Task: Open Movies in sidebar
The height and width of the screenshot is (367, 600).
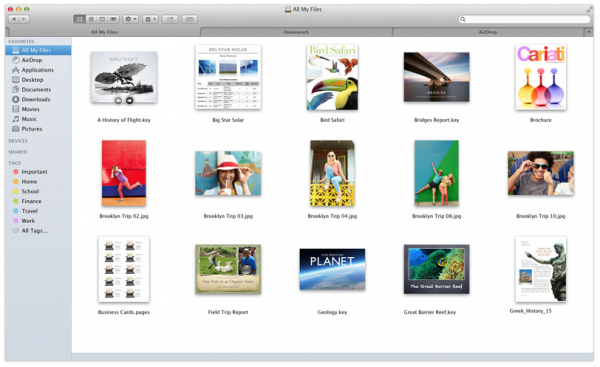Action: (38, 109)
